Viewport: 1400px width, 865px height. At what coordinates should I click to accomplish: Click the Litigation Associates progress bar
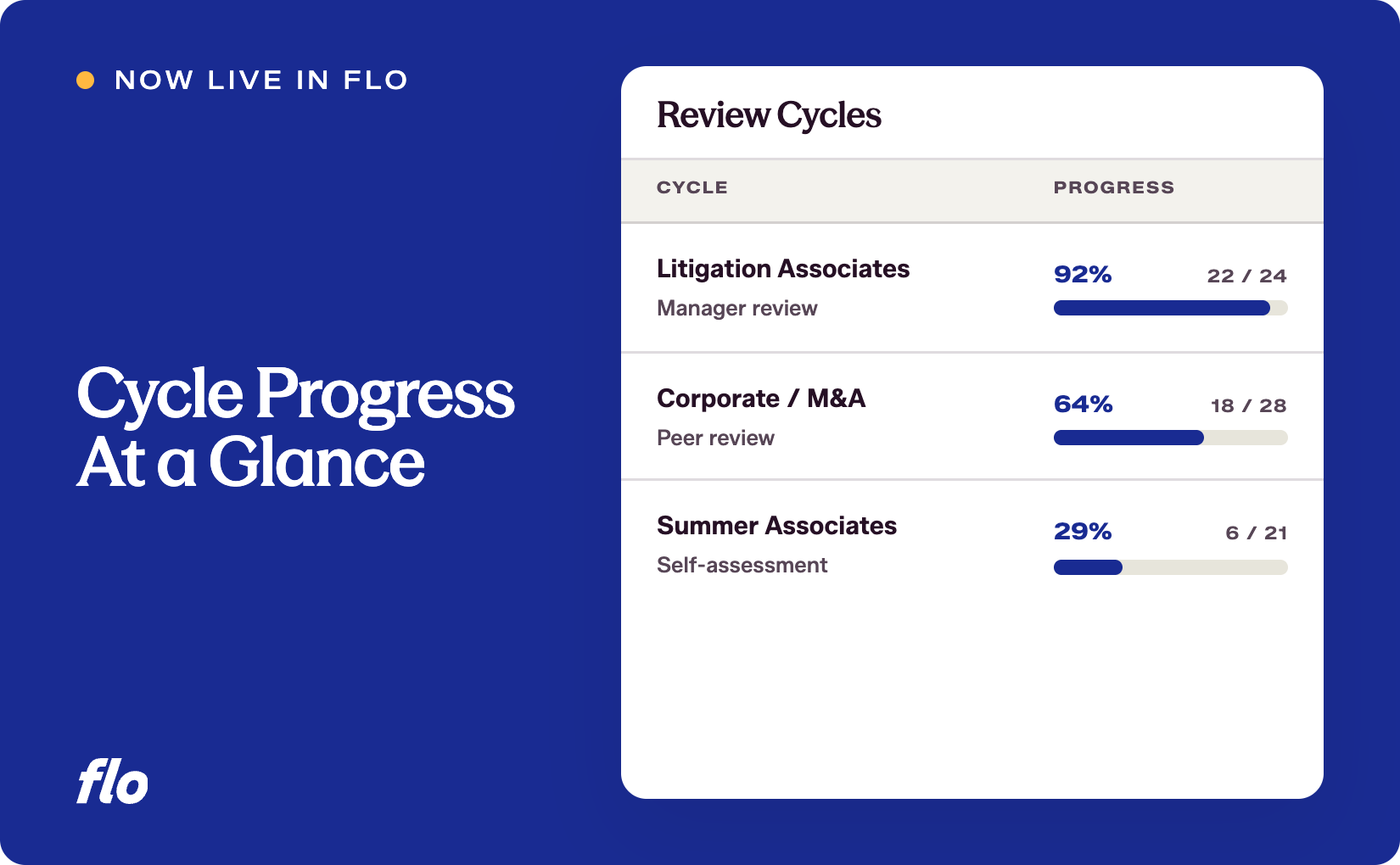pyautogui.click(x=1170, y=308)
